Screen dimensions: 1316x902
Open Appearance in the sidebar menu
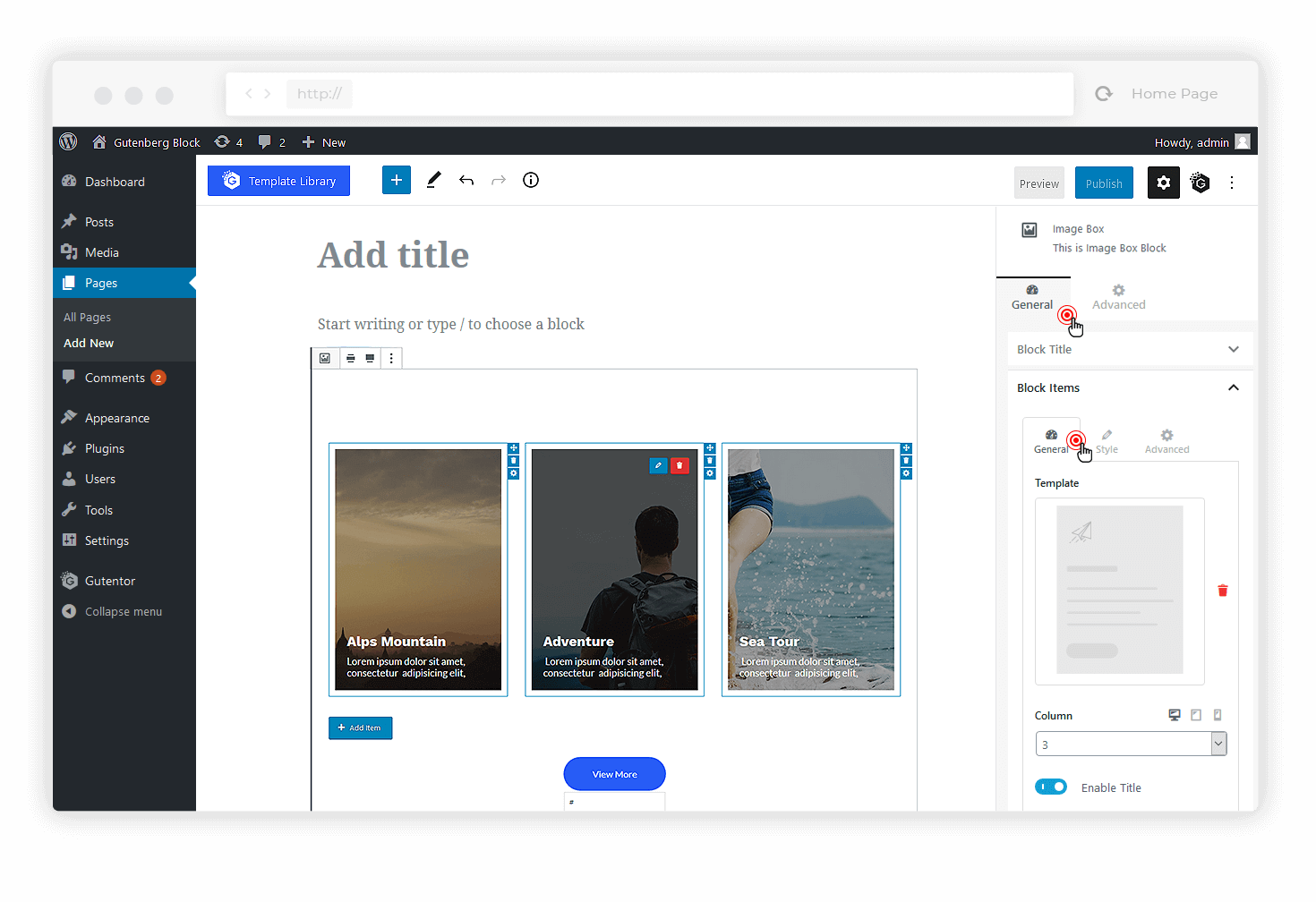[116, 418]
